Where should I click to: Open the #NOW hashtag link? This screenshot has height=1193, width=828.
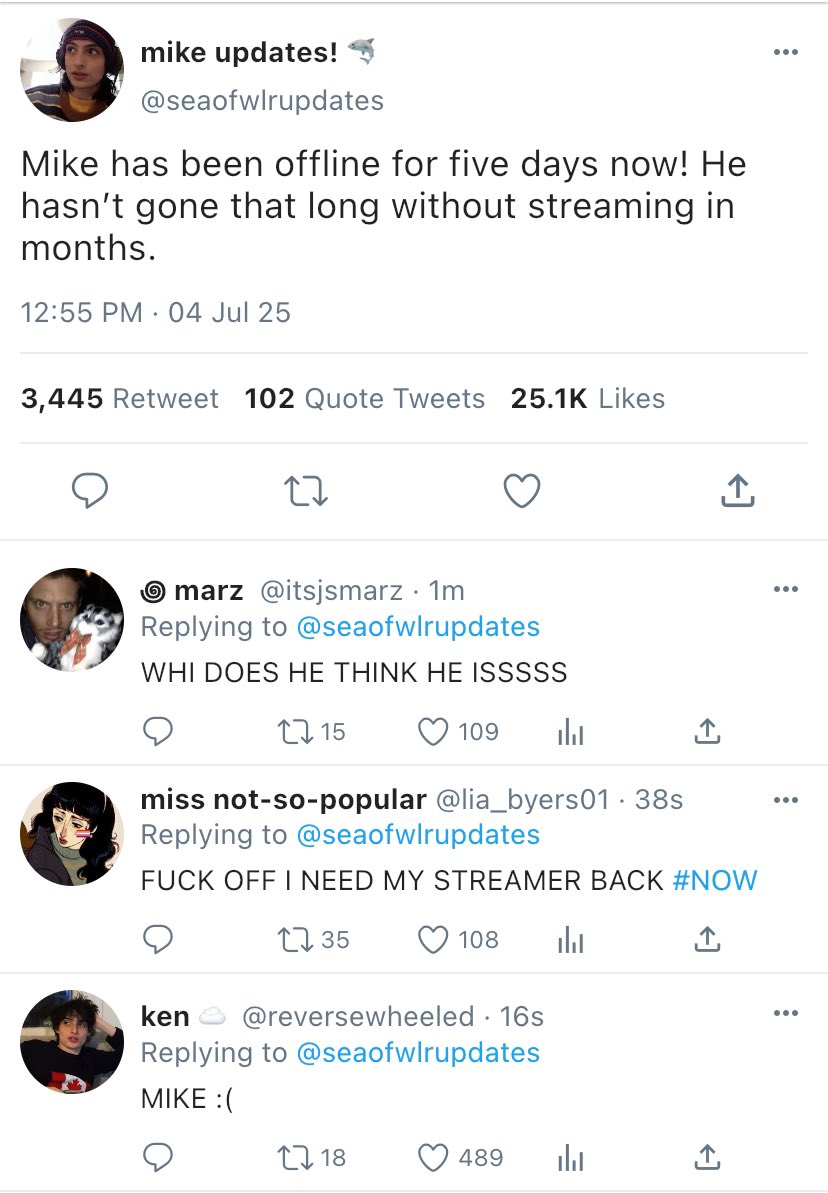[x=715, y=880]
